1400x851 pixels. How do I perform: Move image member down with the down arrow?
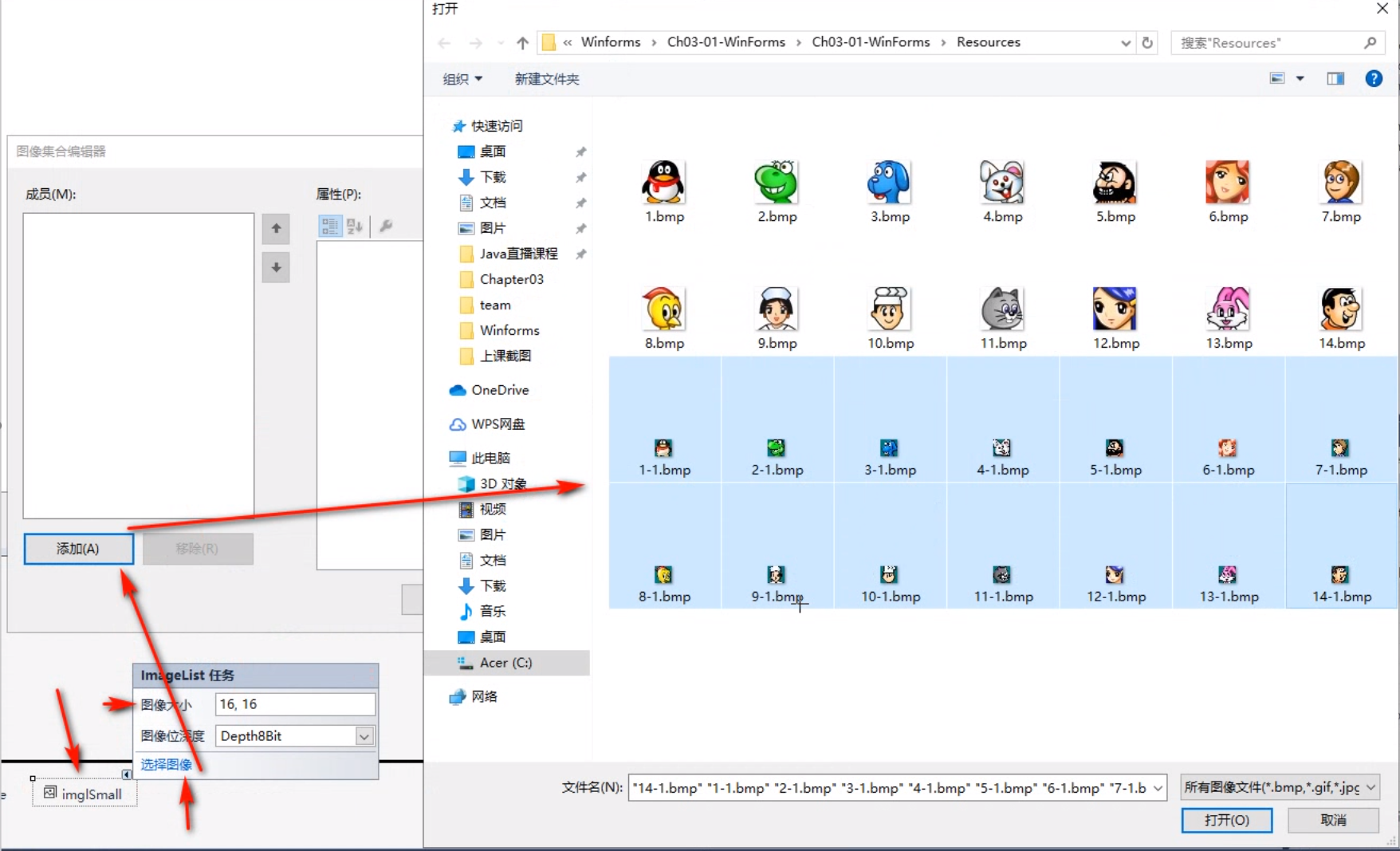[275, 268]
